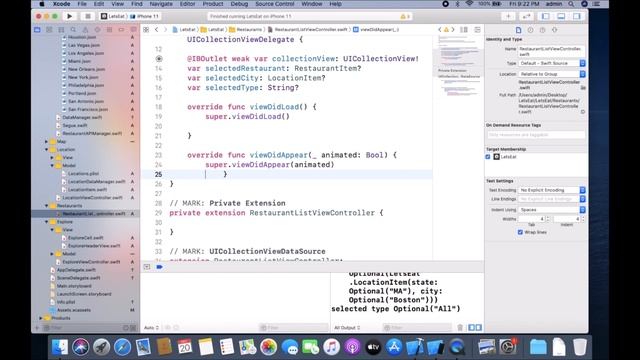Viewport: 640px width, 360px height.
Task: Toggle the Navigator panel visibility
Action: pyautogui.click(x=545, y=16)
